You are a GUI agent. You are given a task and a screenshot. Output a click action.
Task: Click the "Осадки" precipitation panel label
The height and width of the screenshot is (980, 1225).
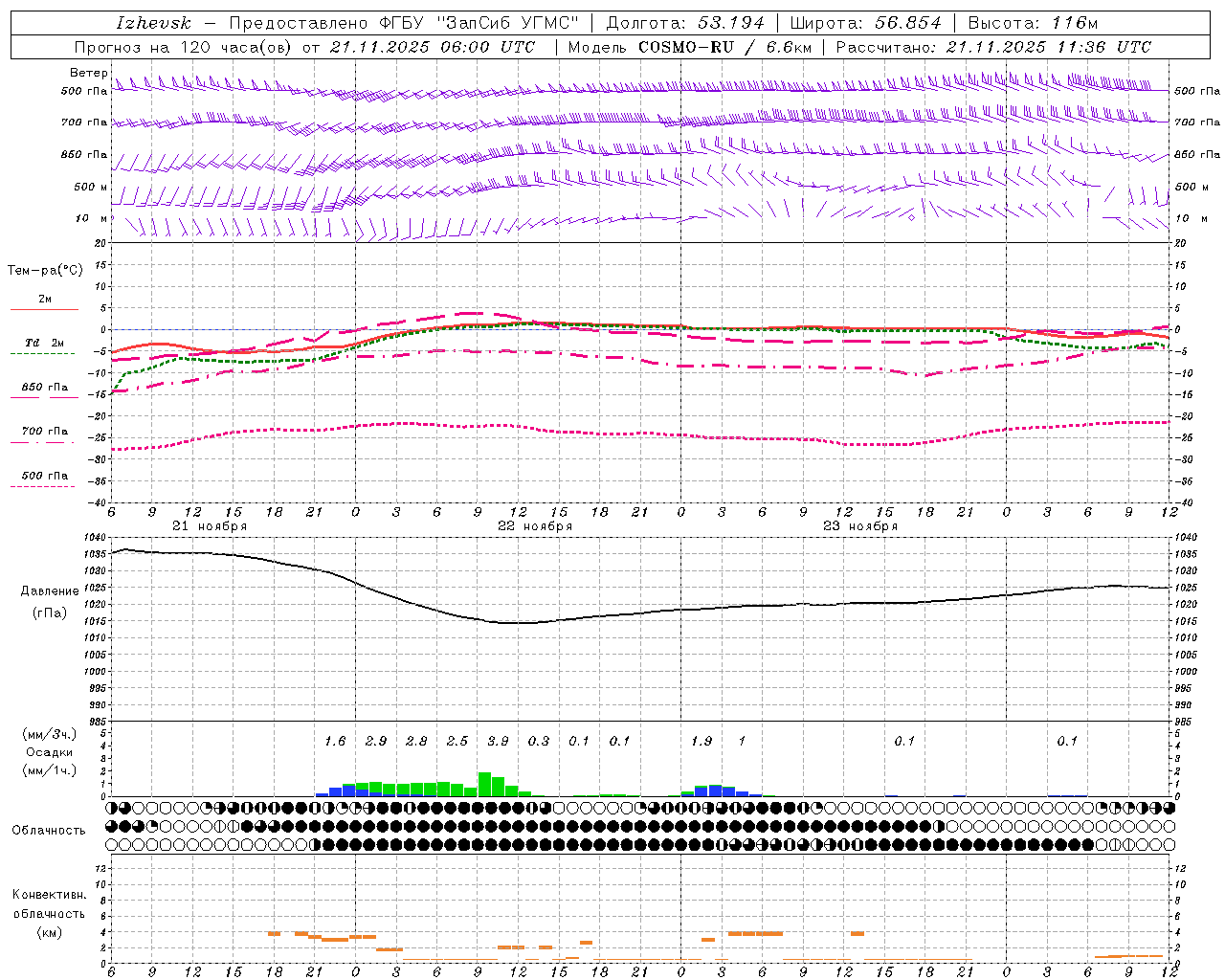click(x=49, y=752)
